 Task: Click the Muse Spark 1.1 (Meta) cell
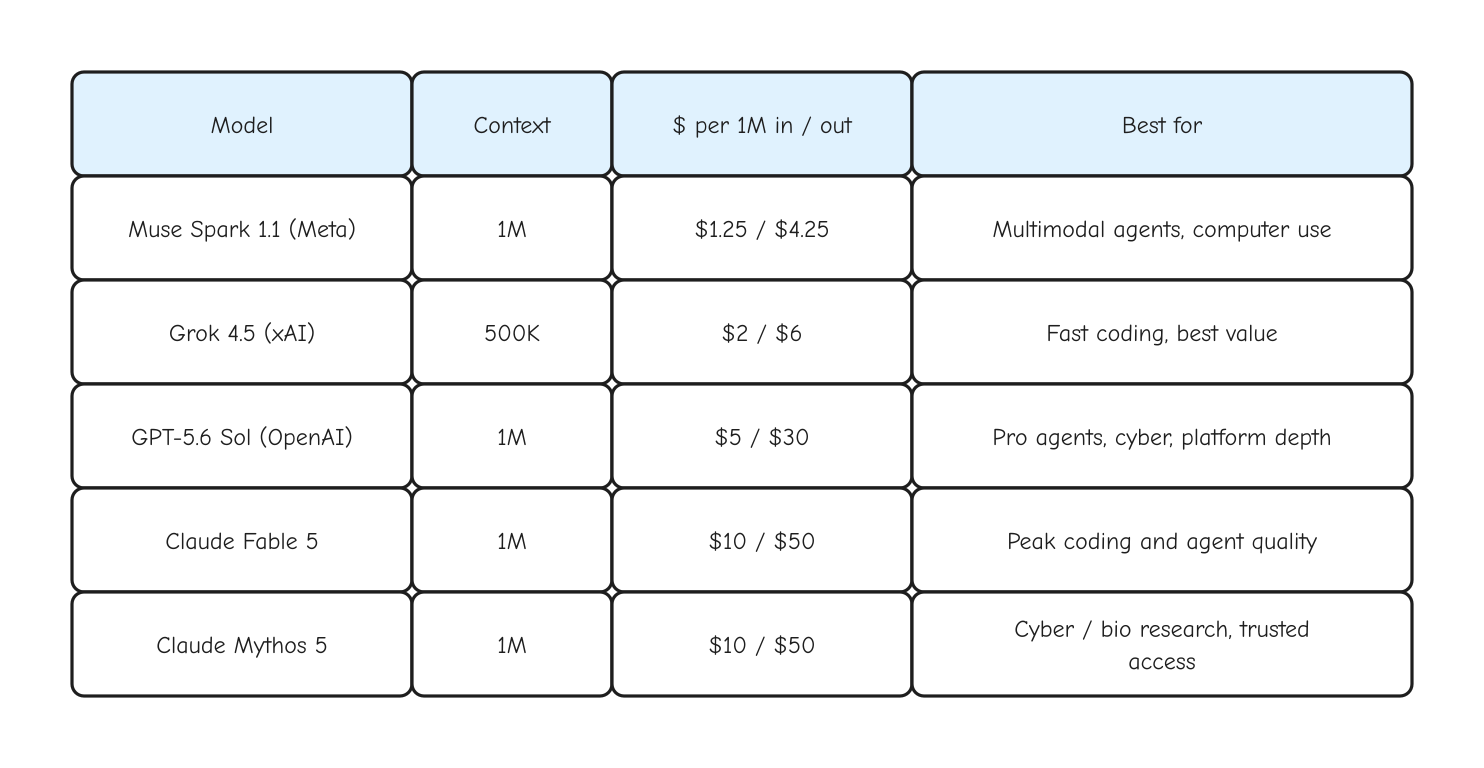click(x=242, y=228)
